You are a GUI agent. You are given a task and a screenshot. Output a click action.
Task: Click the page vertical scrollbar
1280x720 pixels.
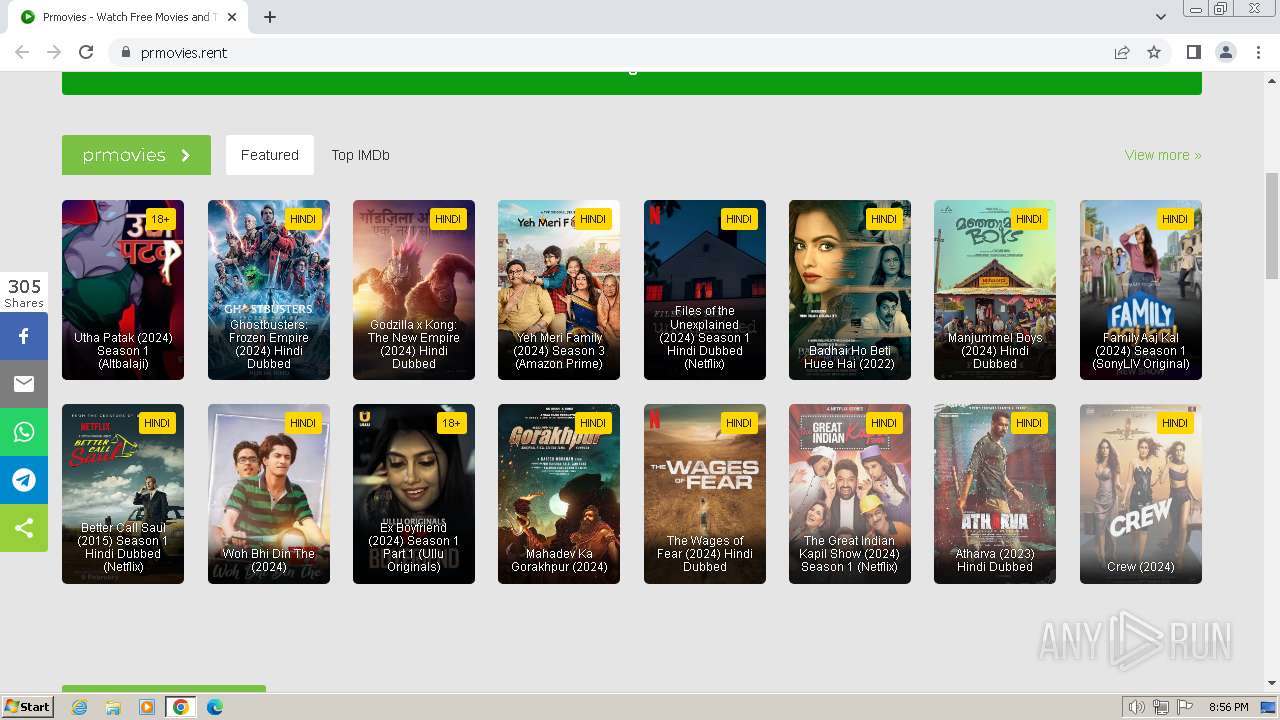coord(1272,226)
